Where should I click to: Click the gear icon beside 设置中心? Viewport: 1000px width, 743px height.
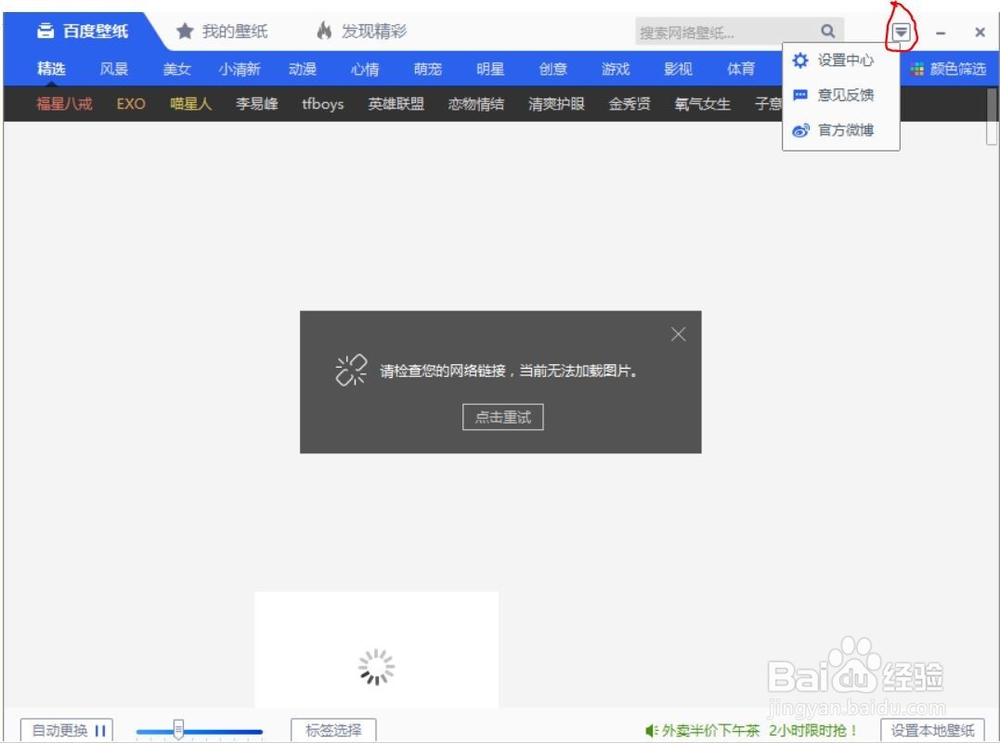pos(800,60)
